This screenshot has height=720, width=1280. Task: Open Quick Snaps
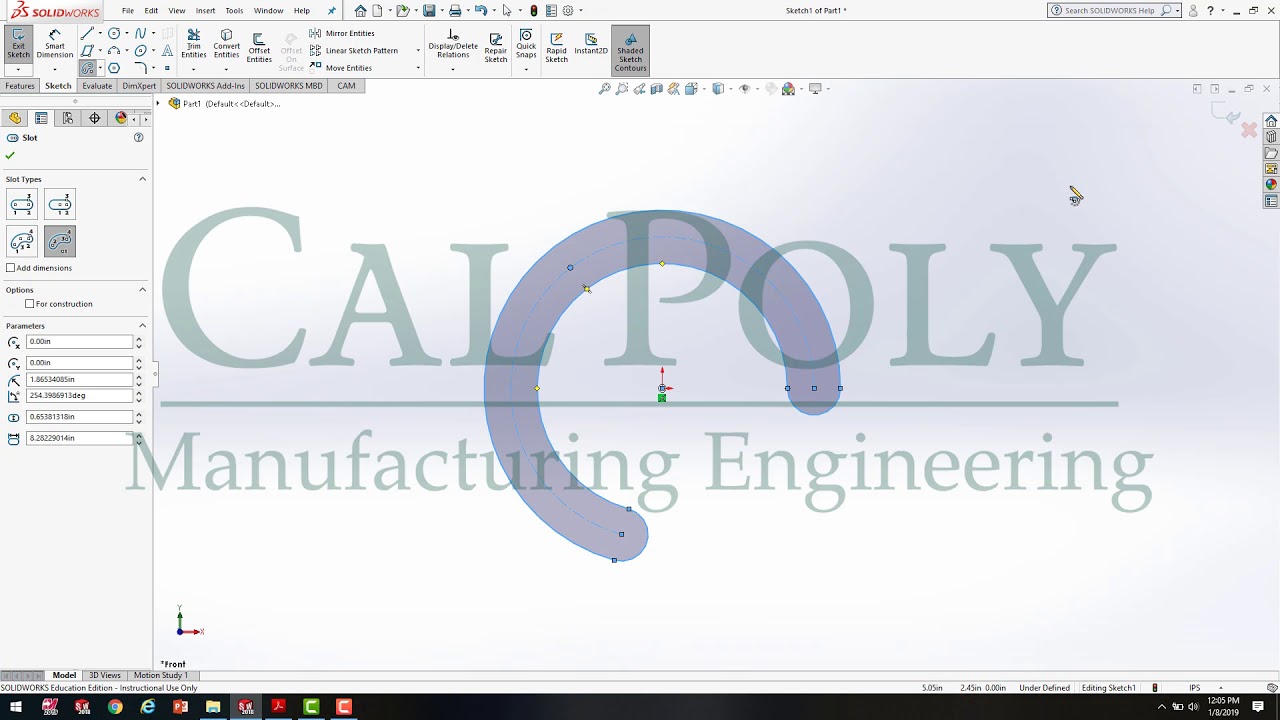pyautogui.click(x=526, y=43)
